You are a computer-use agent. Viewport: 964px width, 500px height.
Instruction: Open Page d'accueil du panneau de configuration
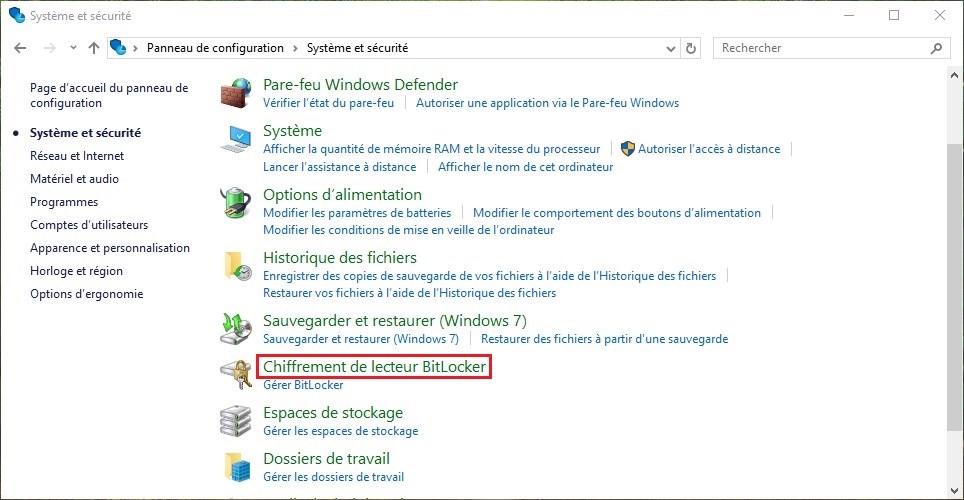coord(109,95)
